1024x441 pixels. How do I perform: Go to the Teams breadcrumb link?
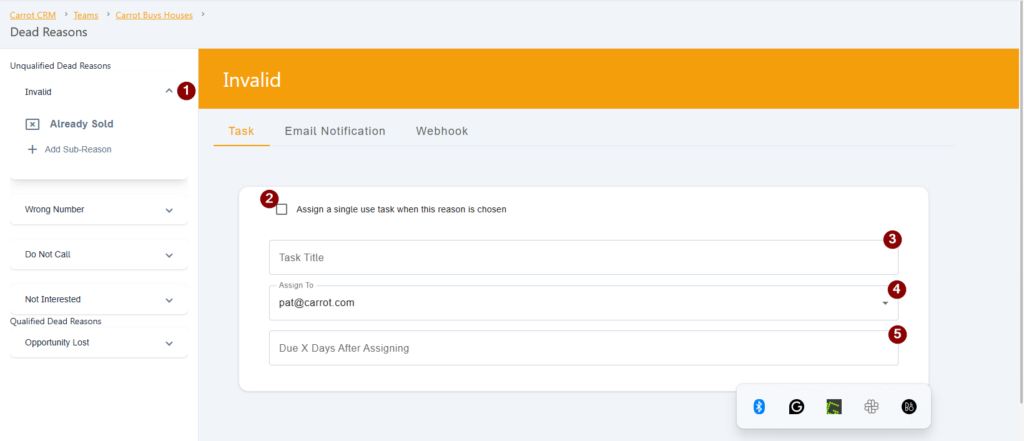86,15
